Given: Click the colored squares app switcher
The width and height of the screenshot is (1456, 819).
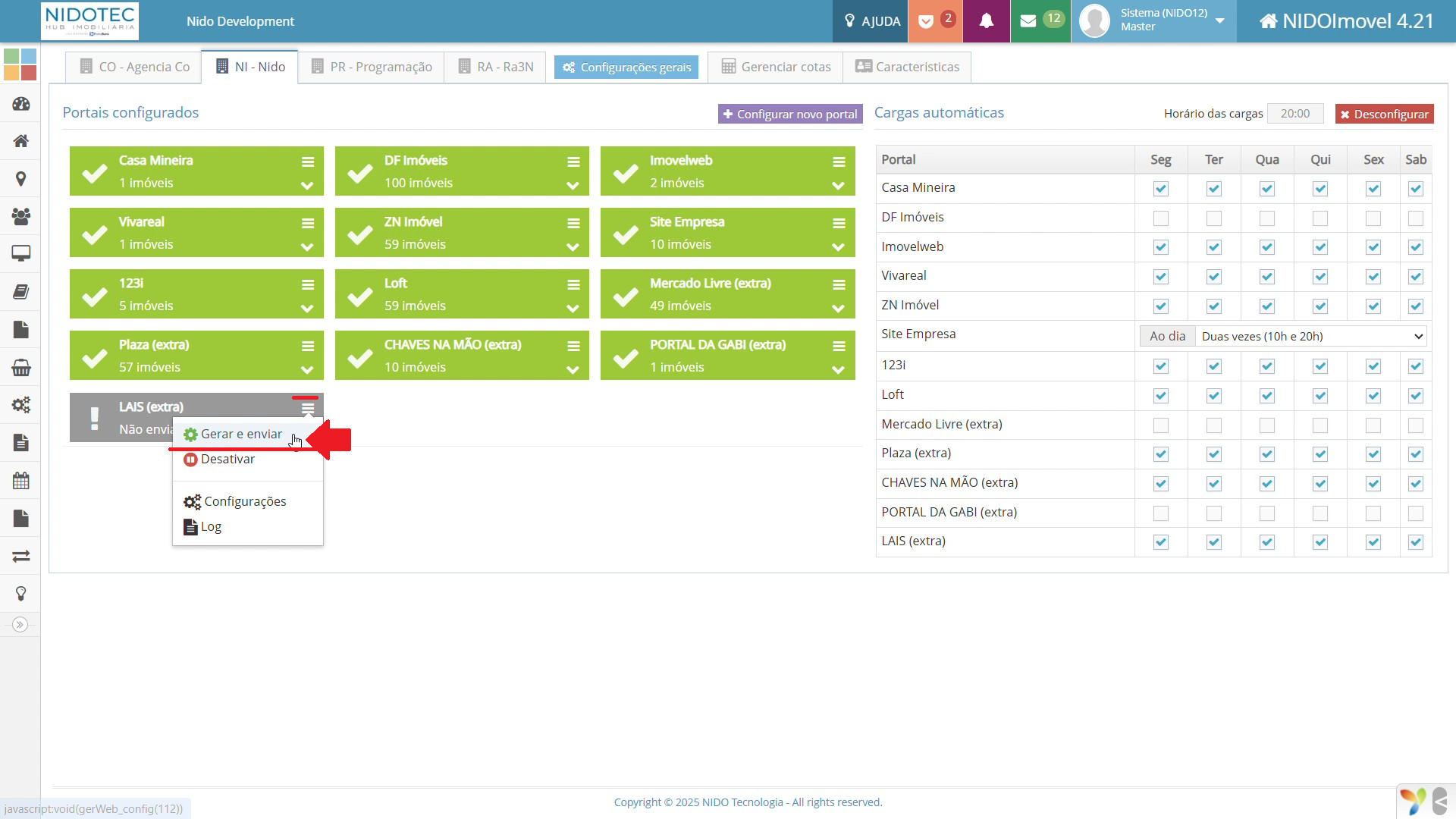Looking at the screenshot, I should pos(20,64).
